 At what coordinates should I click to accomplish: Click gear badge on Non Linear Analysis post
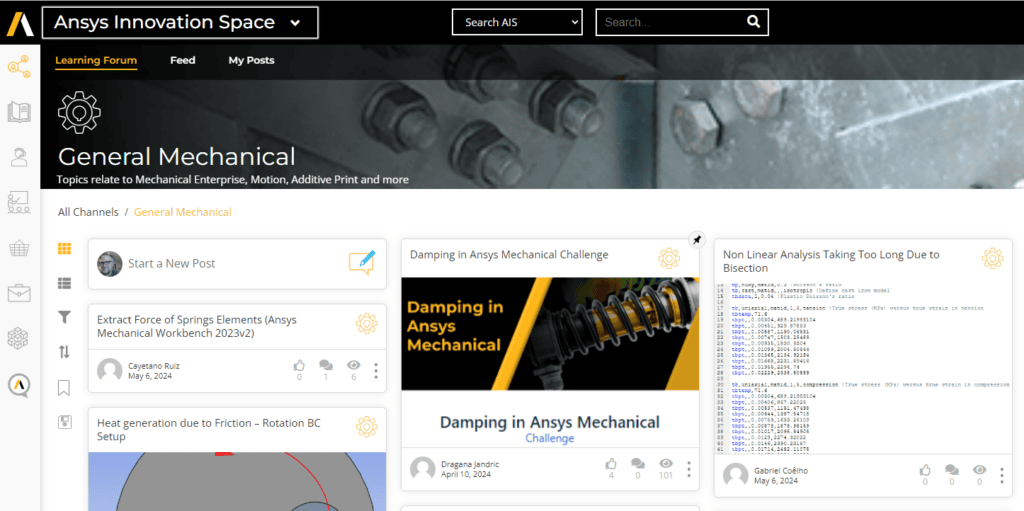tap(993, 259)
